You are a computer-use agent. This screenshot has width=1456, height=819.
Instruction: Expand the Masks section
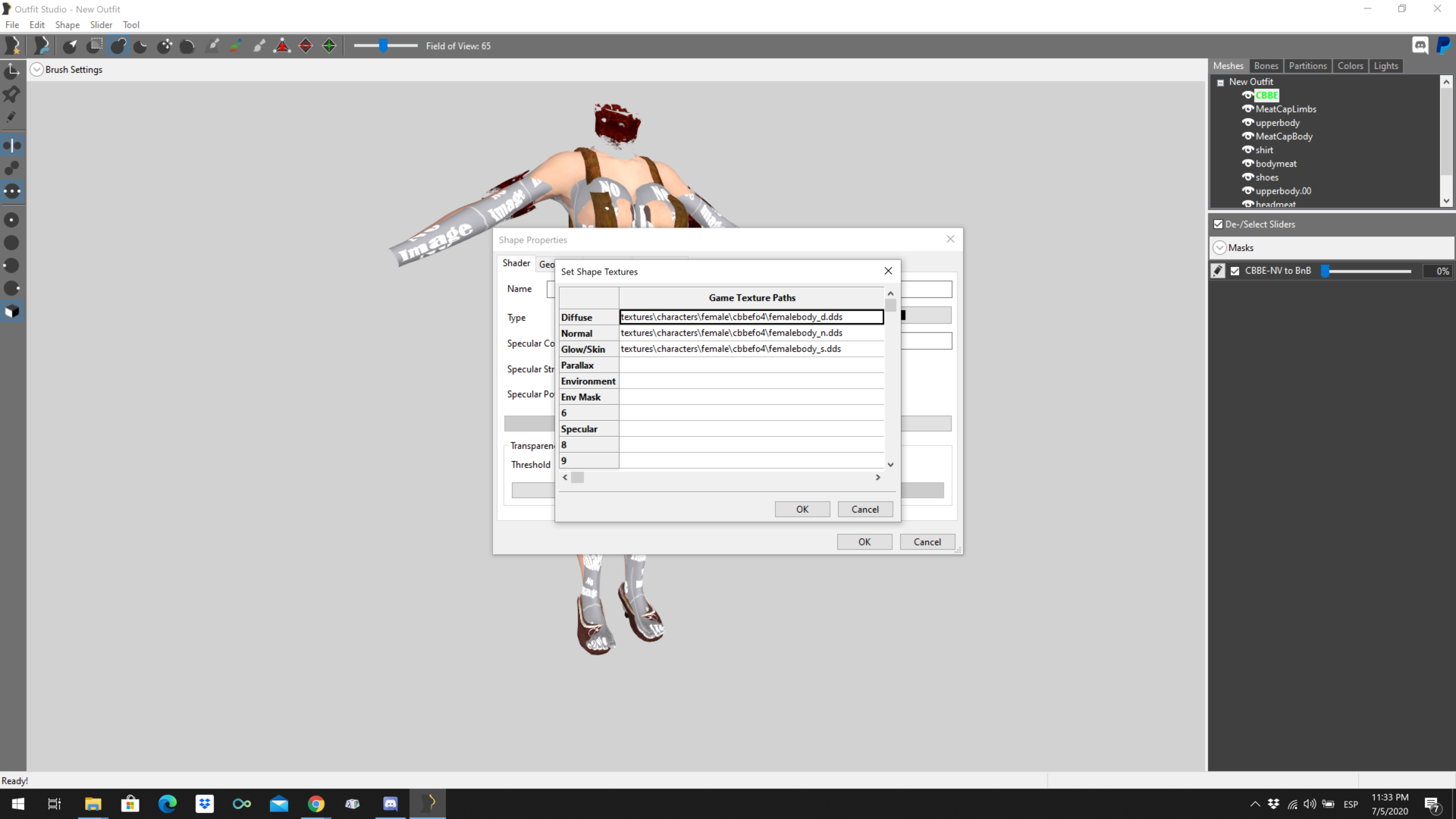(x=1220, y=248)
